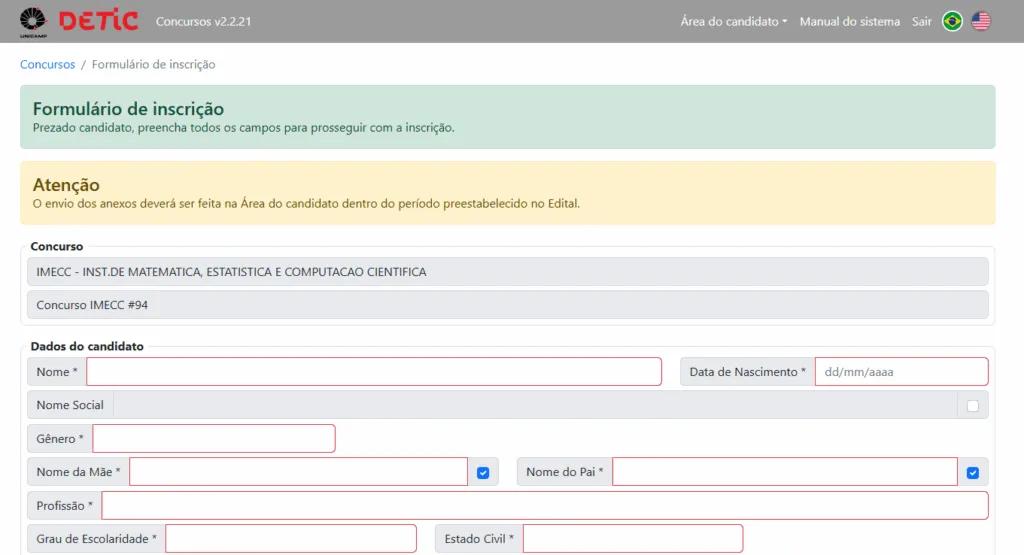The image size is (1024, 555).
Task: Expand the Grau de Escolaridade selector
Action: (x=290, y=539)
